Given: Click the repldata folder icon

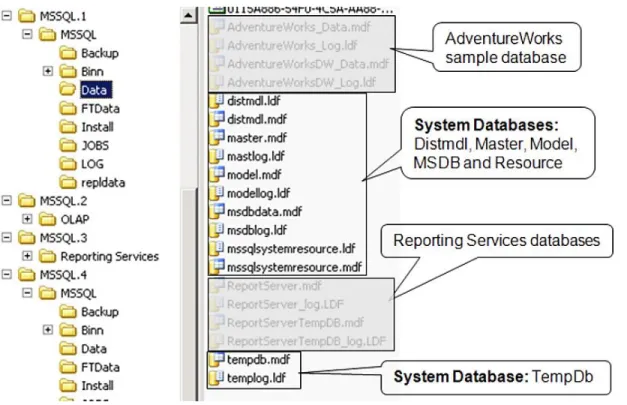Looking at the screenshot, I should point(68,182).
